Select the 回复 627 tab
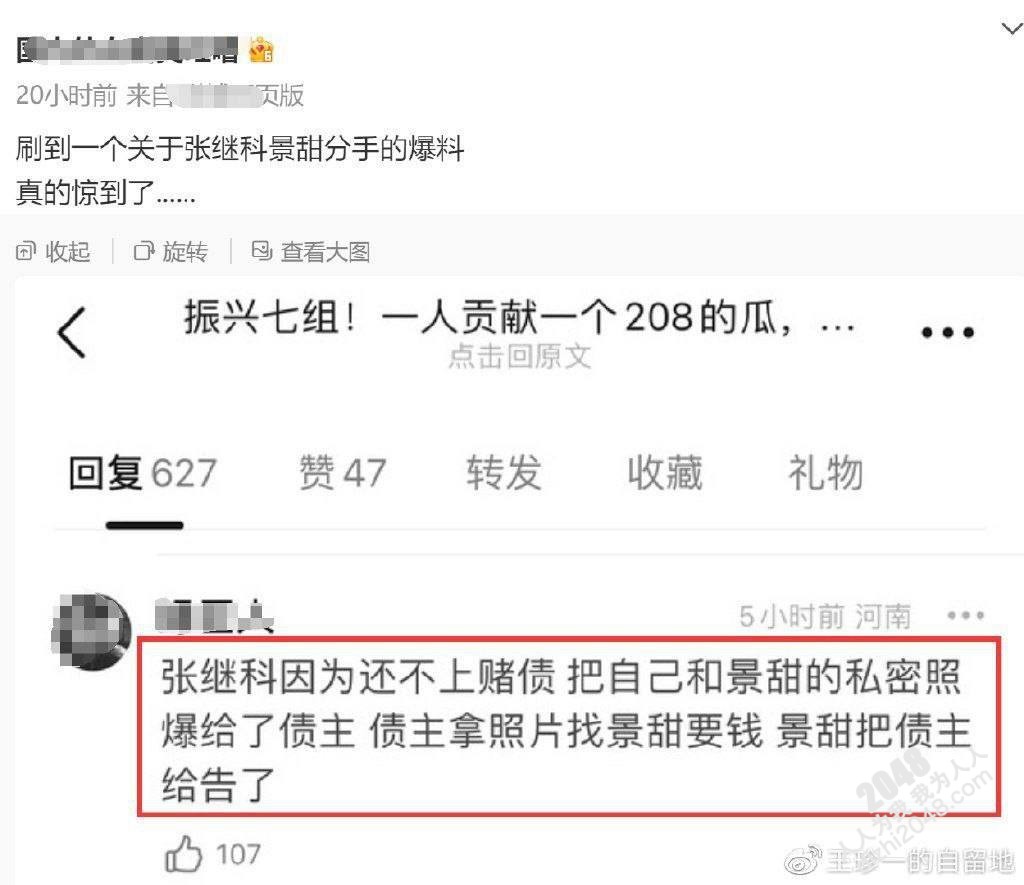Image resolution: width=1024 pixels, height=885 pixels. (x=142, y=472)
